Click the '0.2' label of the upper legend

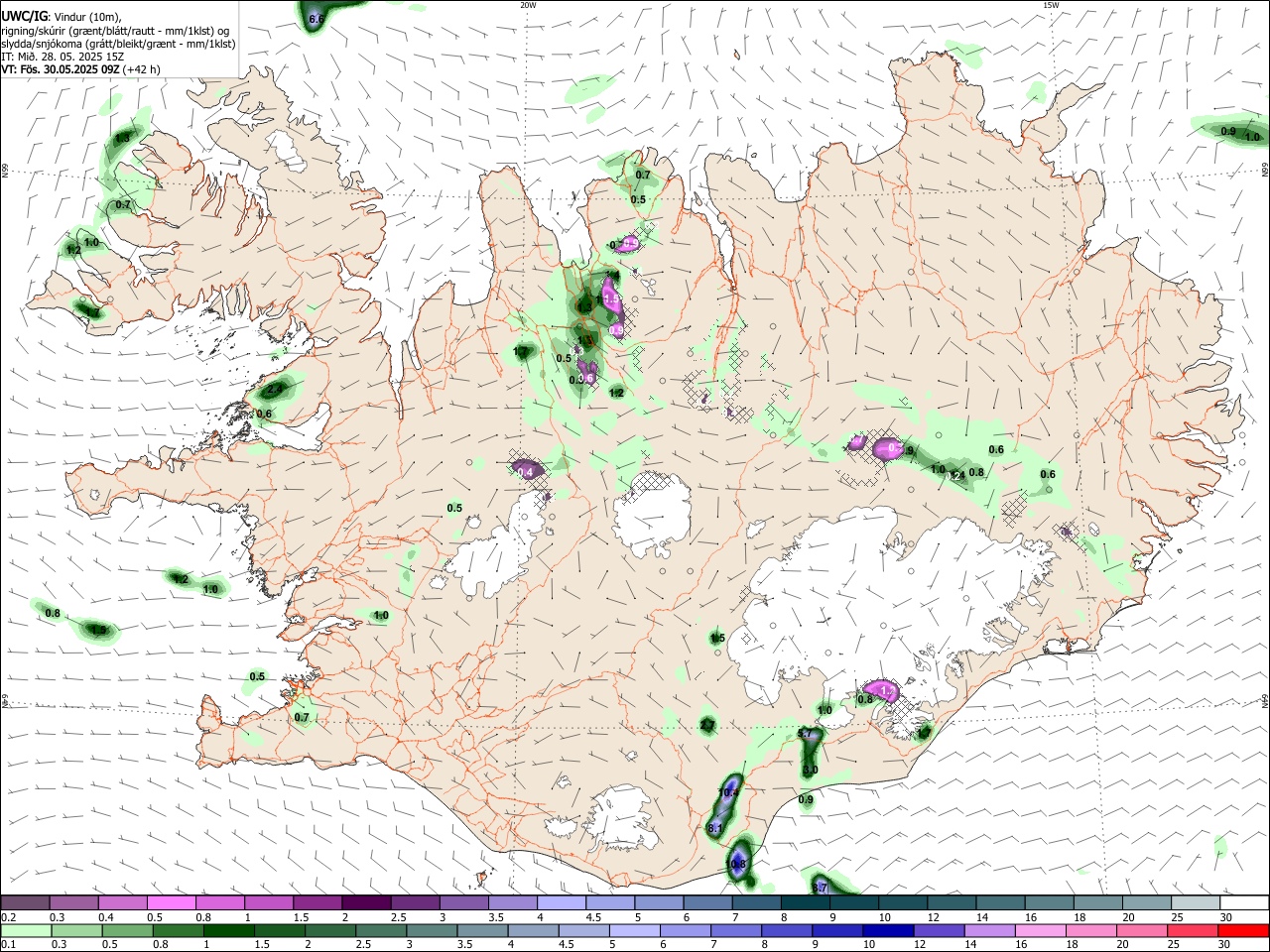pos(8,917)
